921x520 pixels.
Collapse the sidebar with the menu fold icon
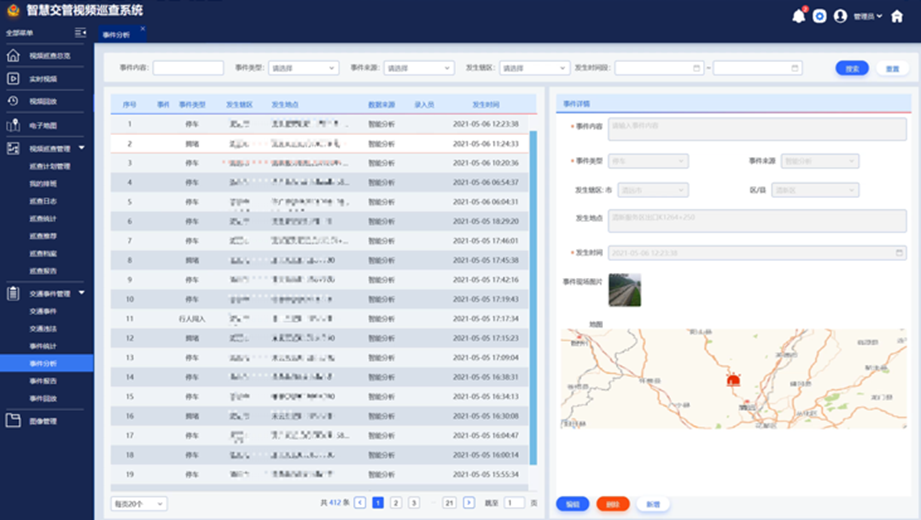(80, 32)
